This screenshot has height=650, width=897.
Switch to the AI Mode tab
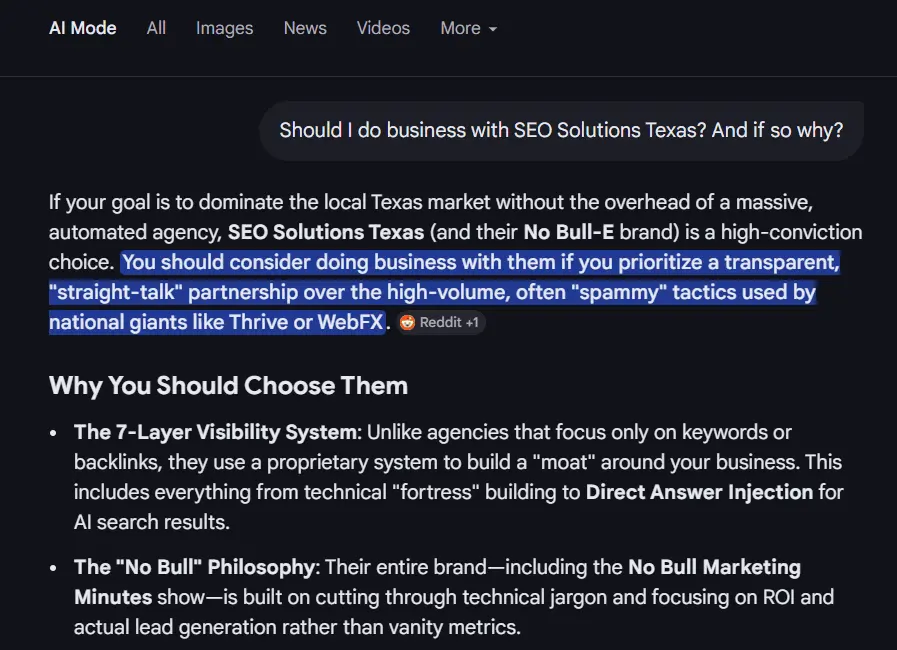point(82,28)
